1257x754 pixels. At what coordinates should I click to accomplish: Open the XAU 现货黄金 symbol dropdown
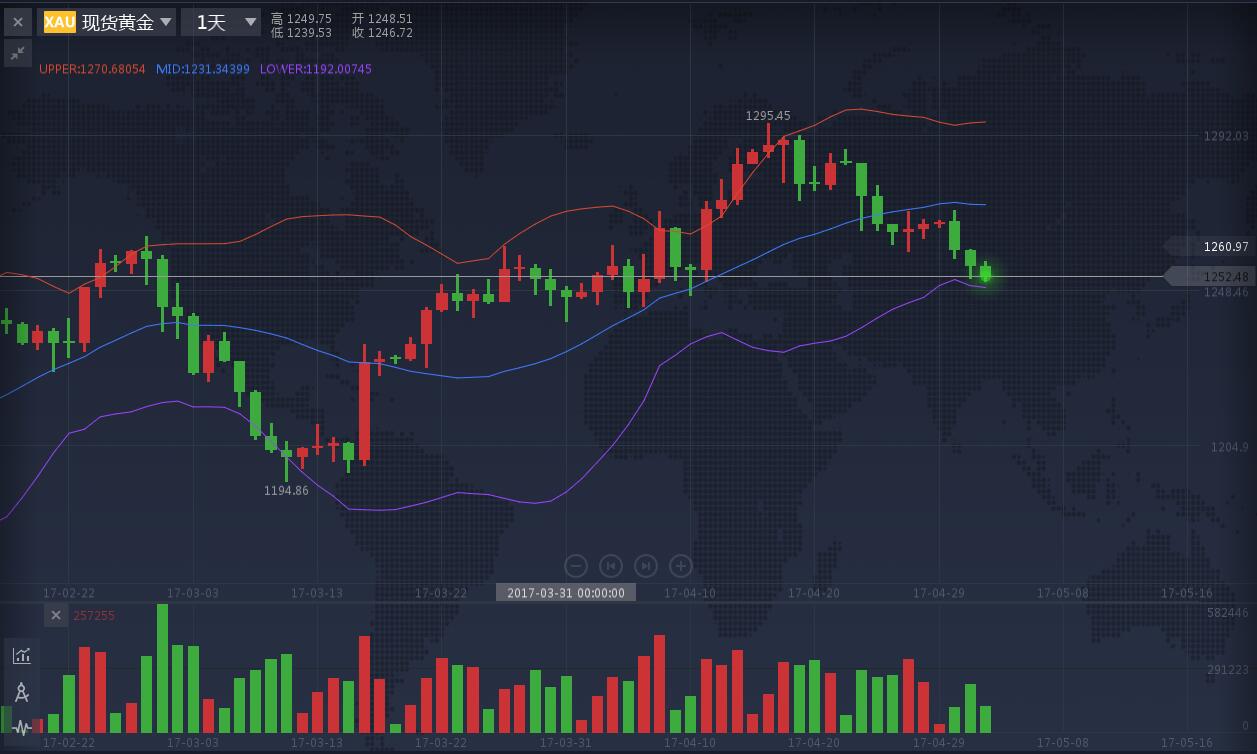coord(108,22)
